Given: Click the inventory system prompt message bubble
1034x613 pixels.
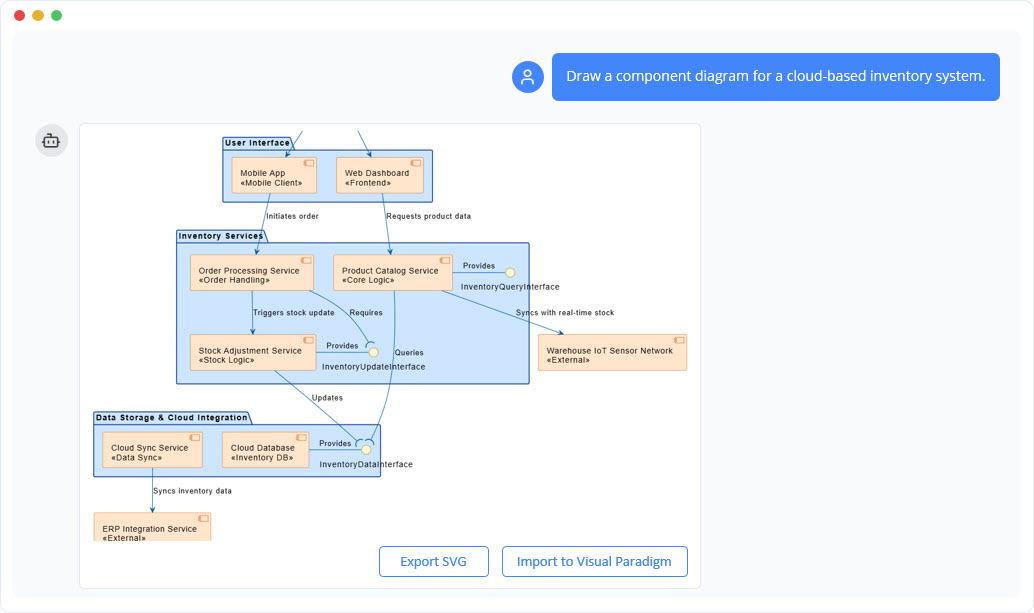Looking at the screenshot, I should tap(775, 76).
